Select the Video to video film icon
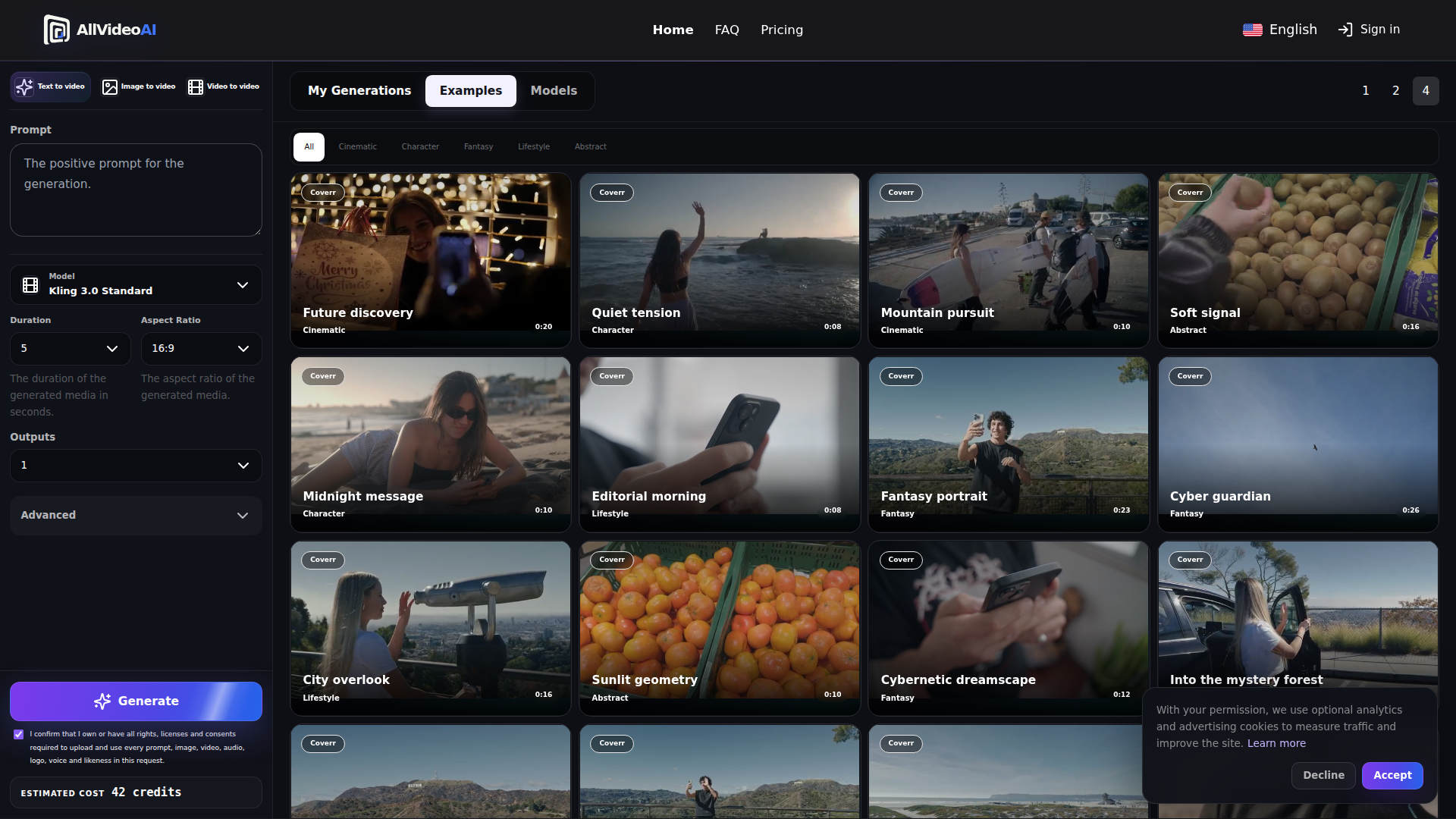The height and width of the screenshot is (819, 1456). (x=196, y=87)
